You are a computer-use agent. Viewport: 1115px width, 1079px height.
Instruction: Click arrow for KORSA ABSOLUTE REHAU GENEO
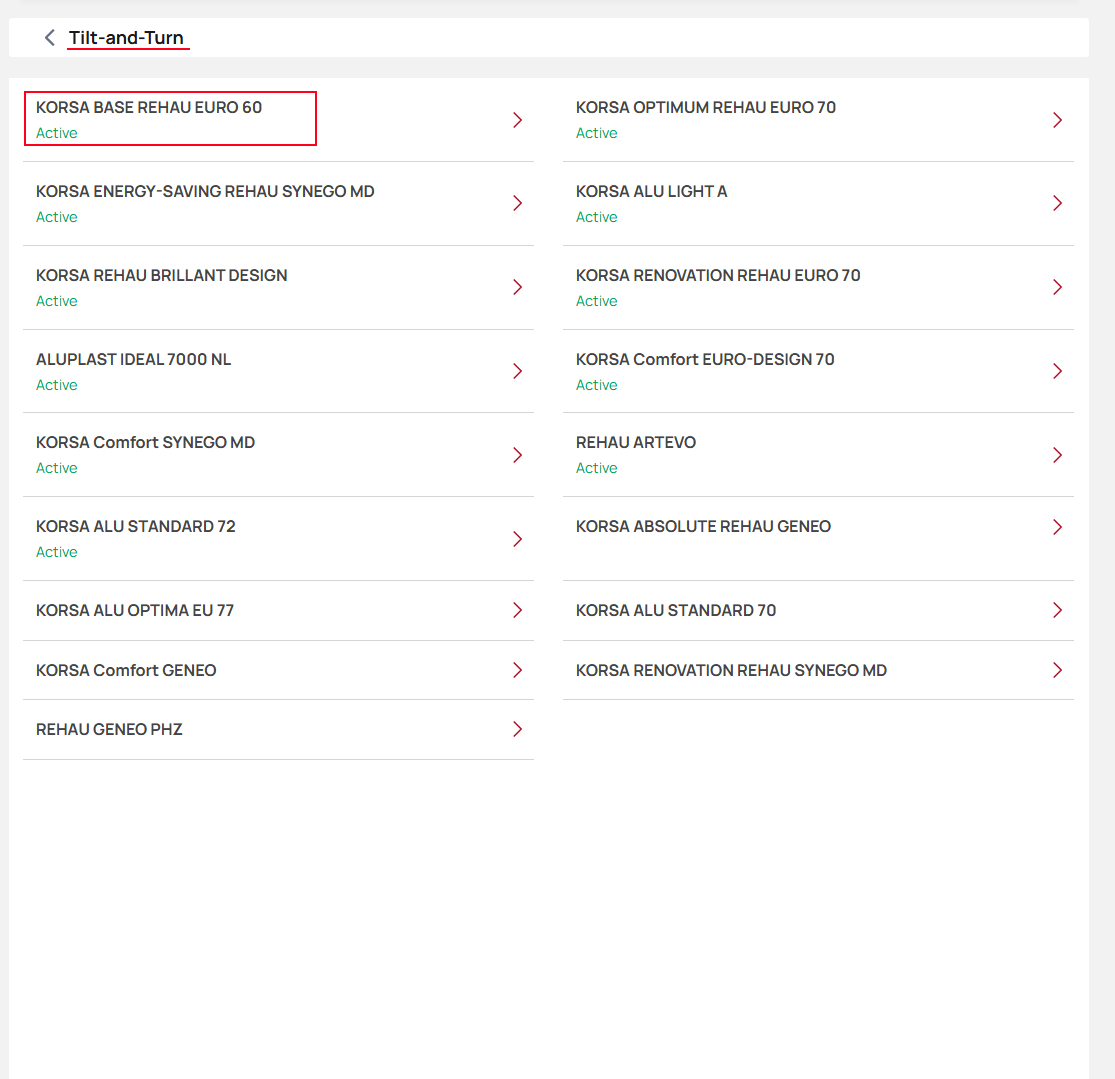tap(1057, 527)
